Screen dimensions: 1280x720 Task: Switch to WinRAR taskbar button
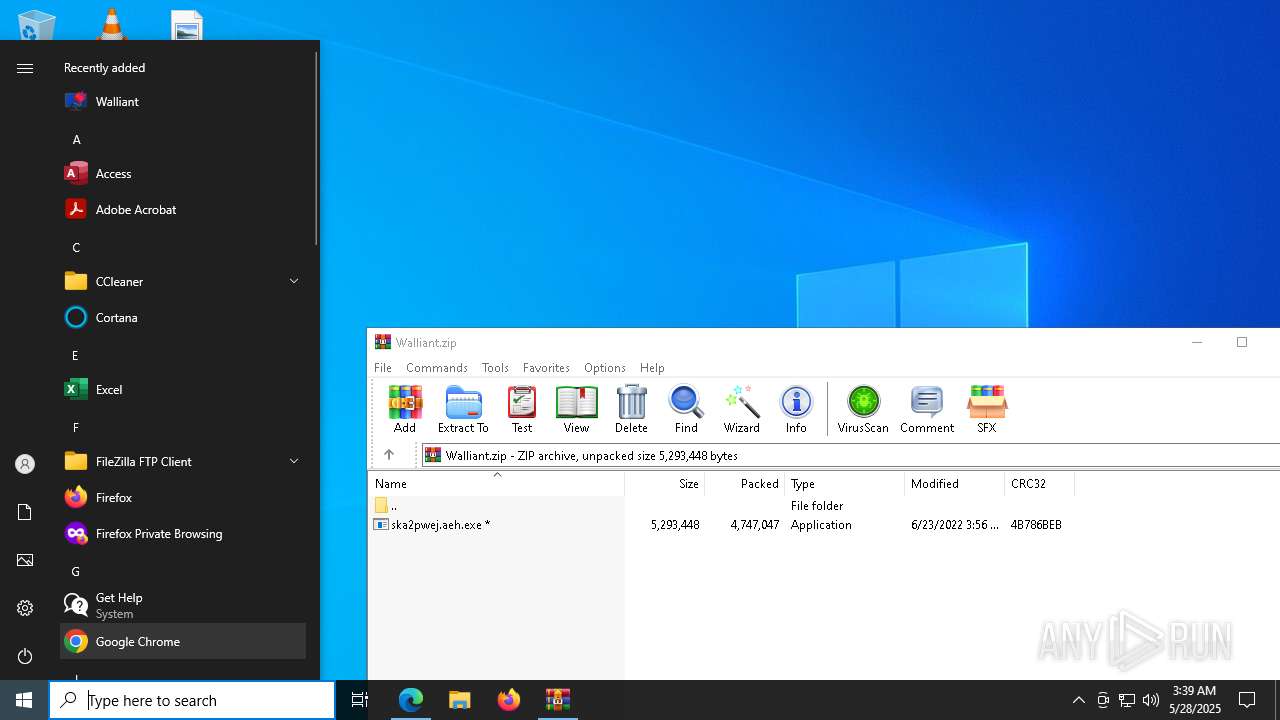[x=558, y=700]
